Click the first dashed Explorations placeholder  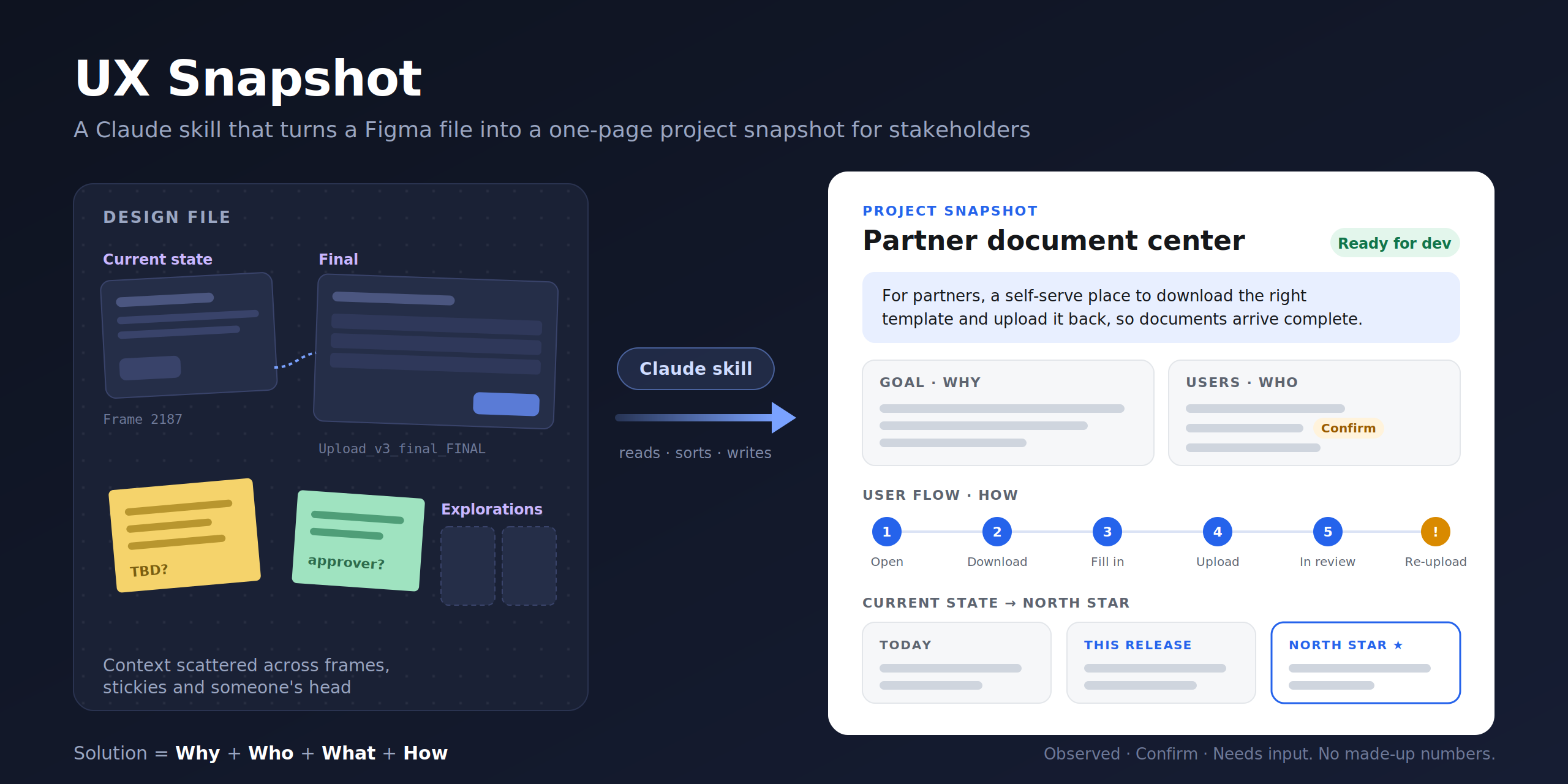click(468, 566)
